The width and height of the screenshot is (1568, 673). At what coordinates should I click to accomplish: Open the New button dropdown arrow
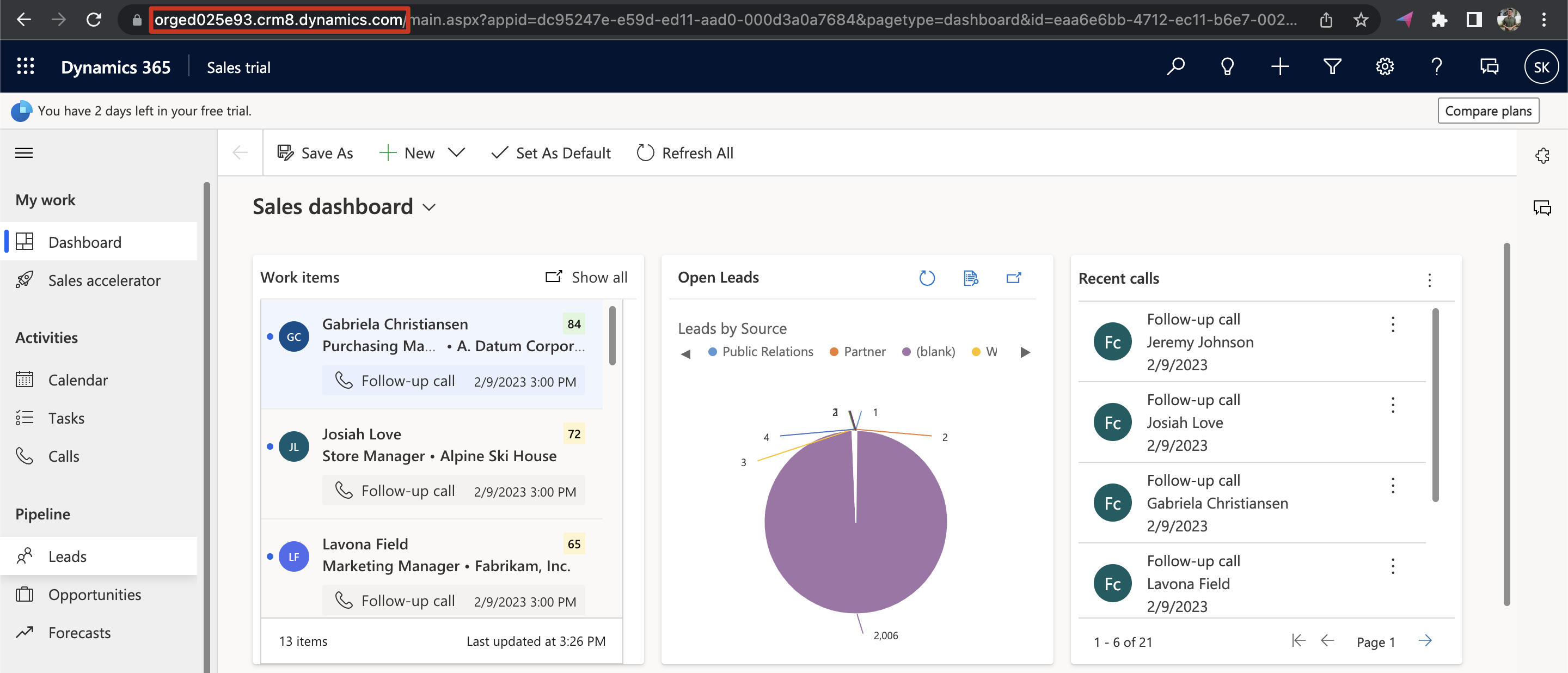tap(457, 153)
